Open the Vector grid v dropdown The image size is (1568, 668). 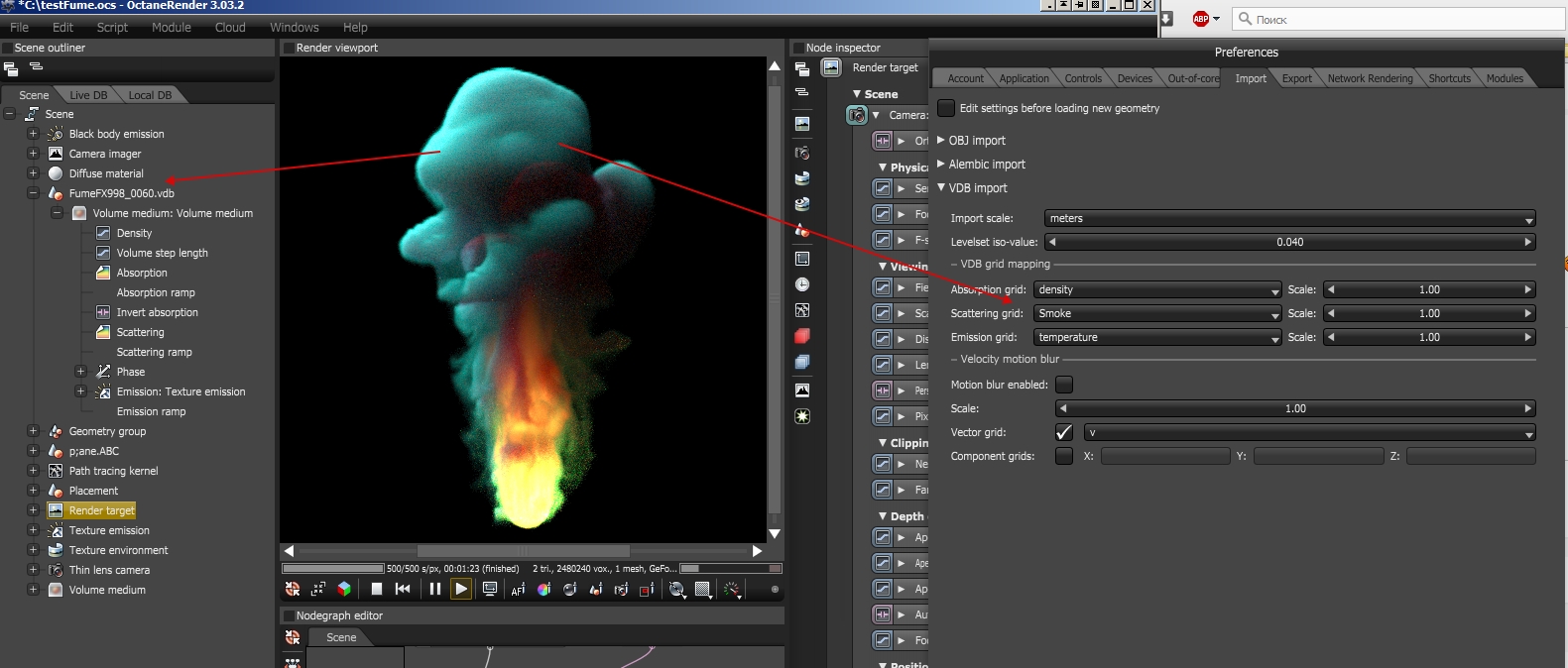1310,432
